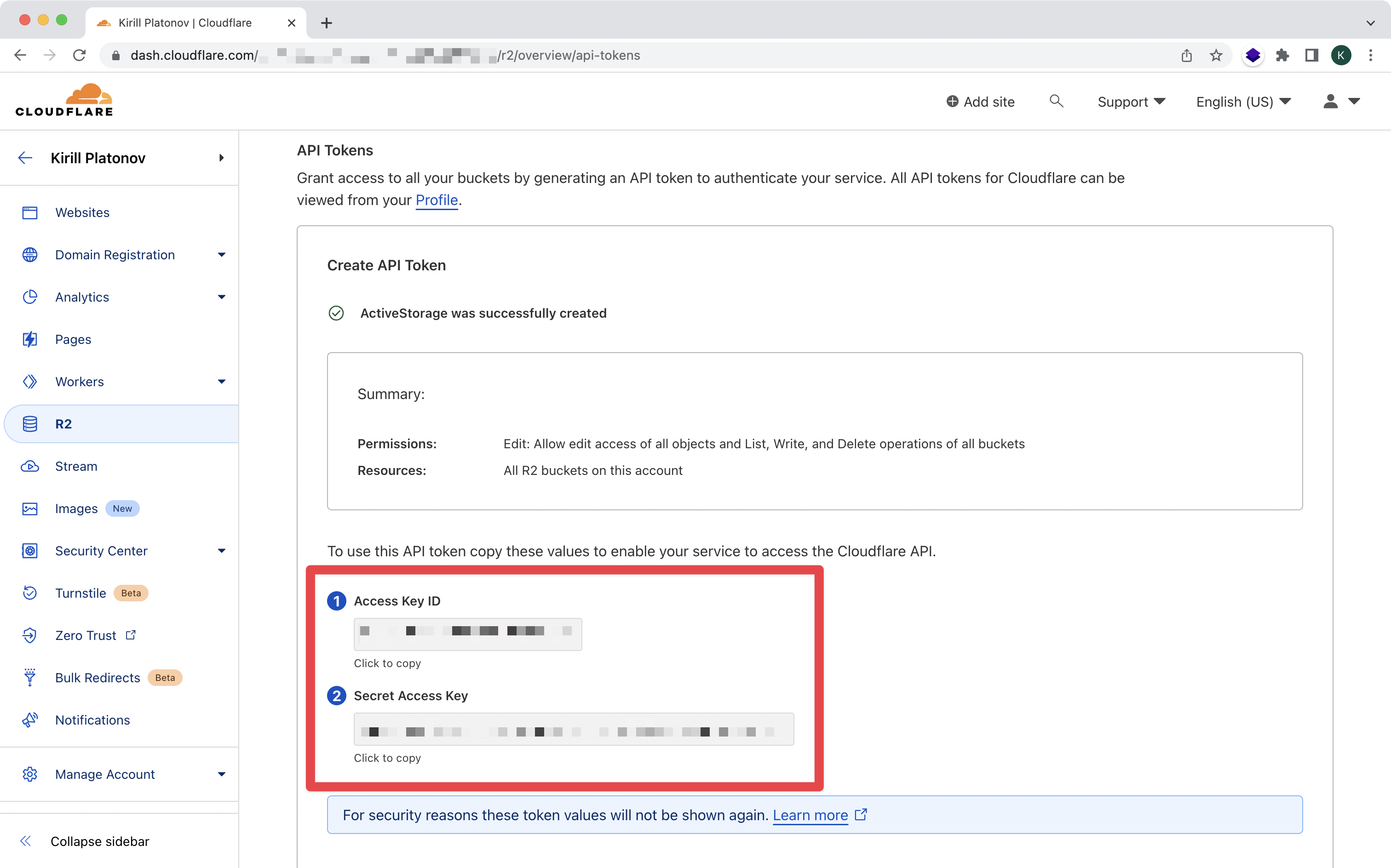Expand the Kirill Platonov account switcher arrow

tap(222, 158)
